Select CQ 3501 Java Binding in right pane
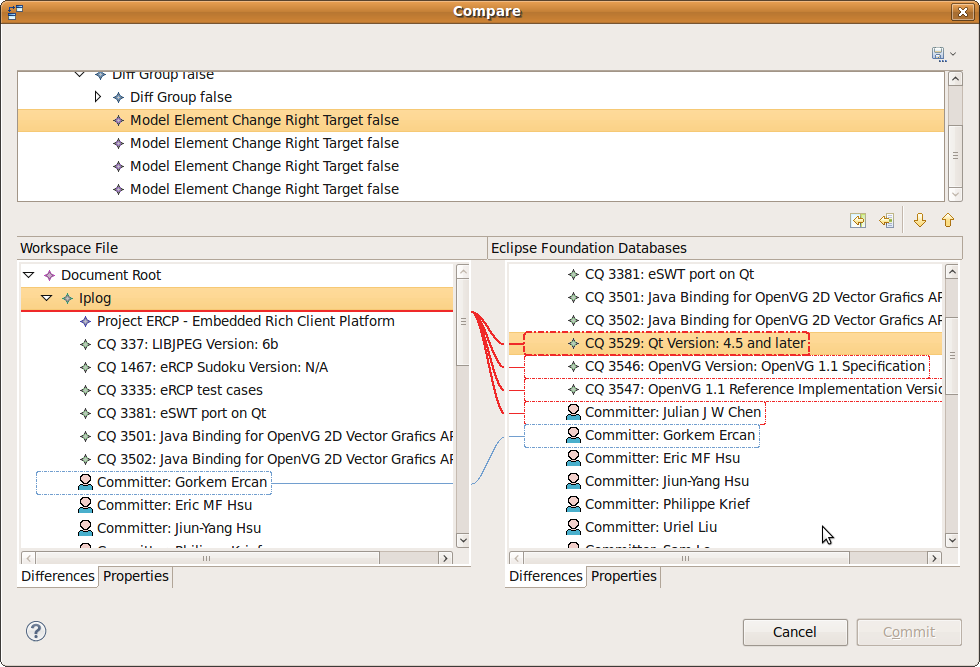Viewport: 980px width, 667px height. tap(763, 298)
